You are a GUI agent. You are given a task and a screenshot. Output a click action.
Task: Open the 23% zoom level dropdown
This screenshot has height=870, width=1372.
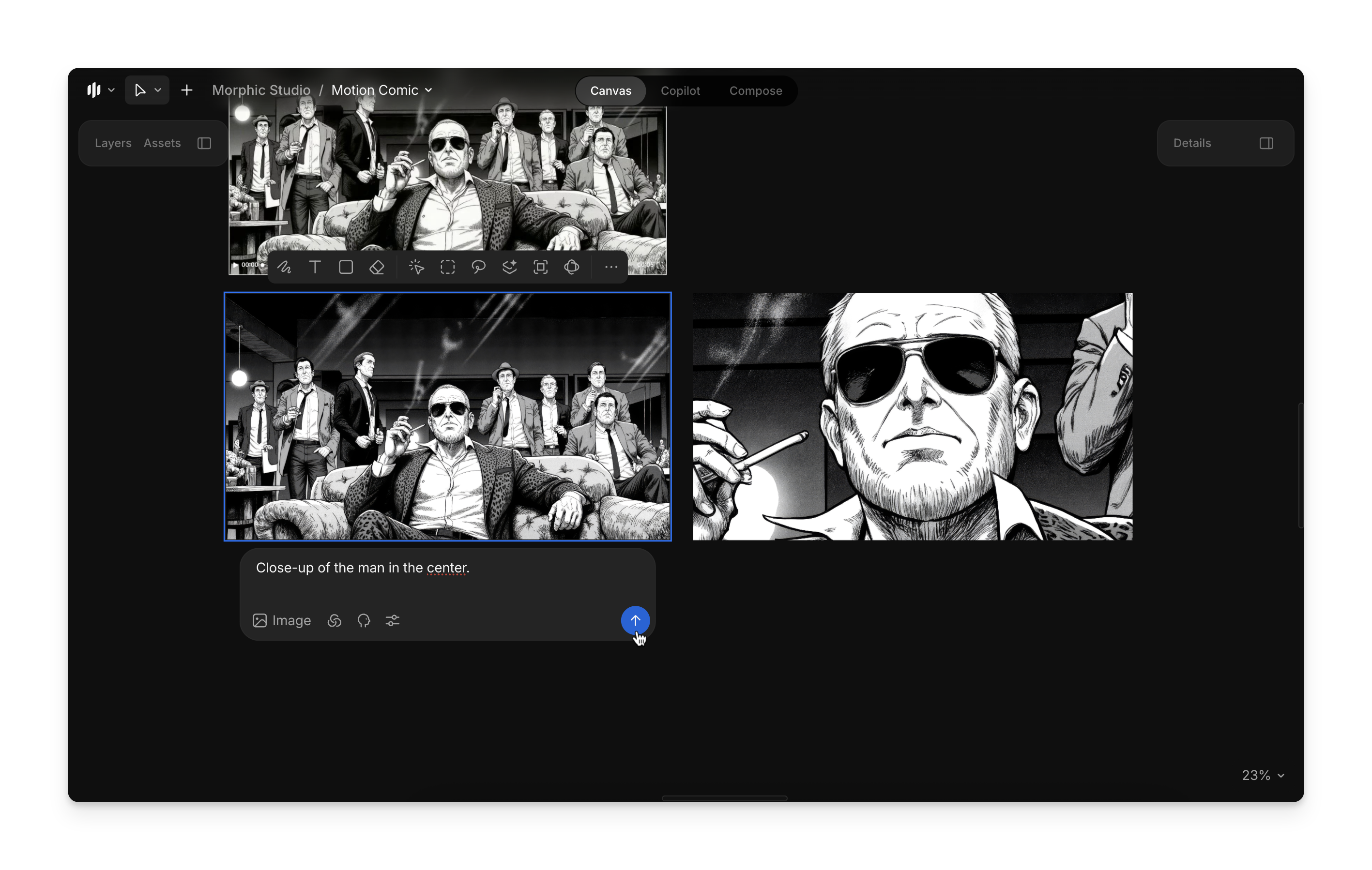coord(1263,776)
